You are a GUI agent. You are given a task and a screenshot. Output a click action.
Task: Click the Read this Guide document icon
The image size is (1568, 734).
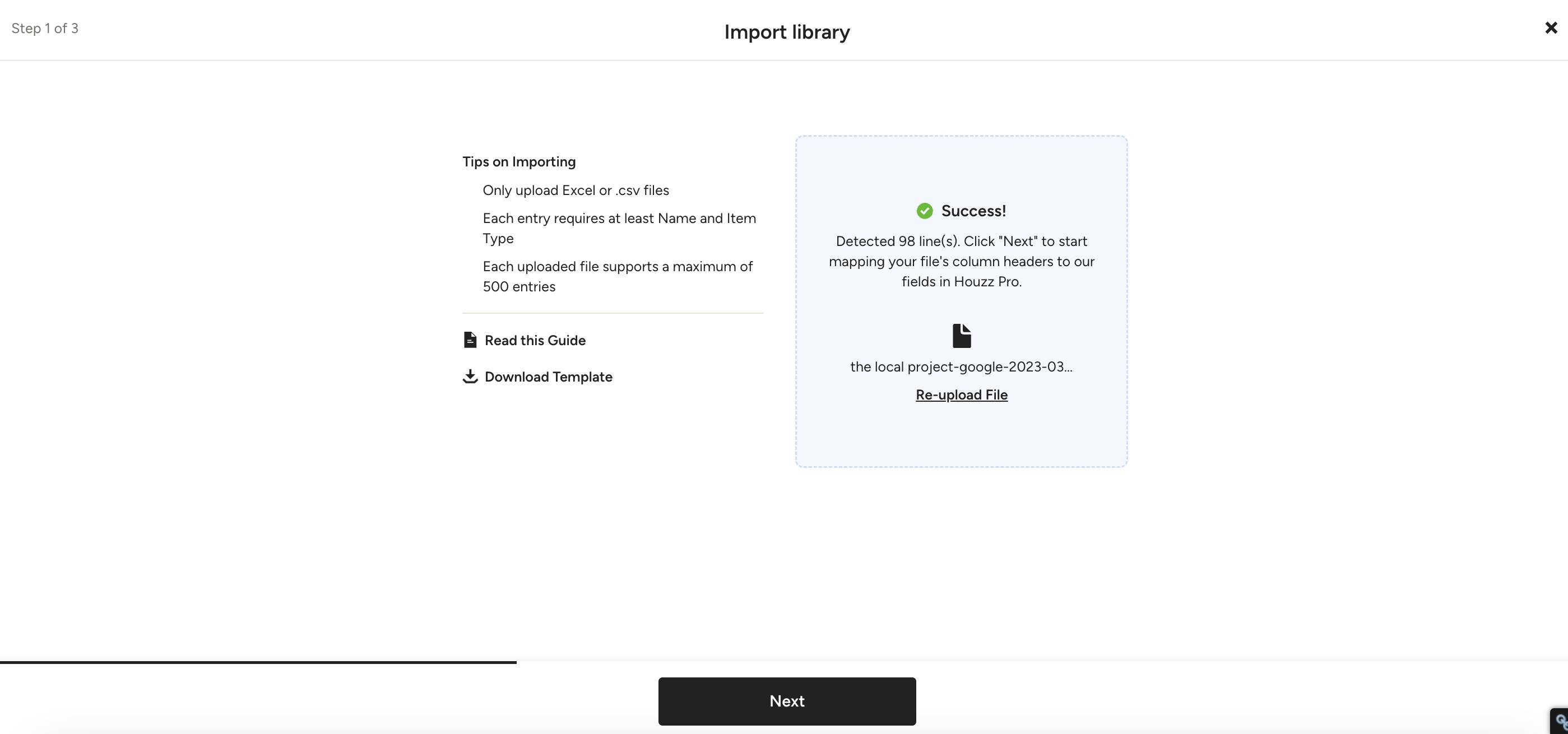pyautogui.click(x=470, y=340)
